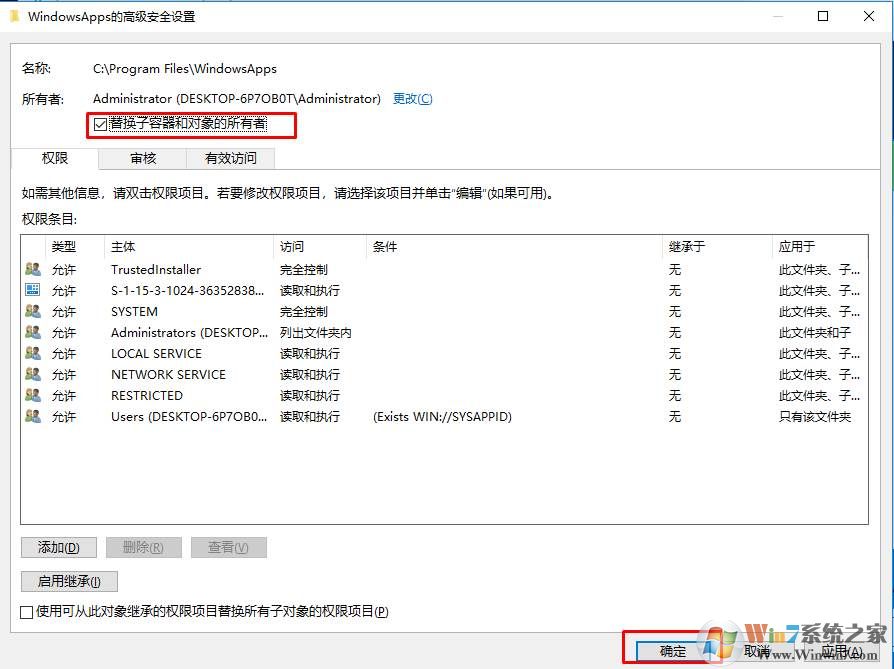Toggle 替换子容器和对象的所有者 checkbox
The width and height of the screenshot is (894, 669).
click(100, 124)
